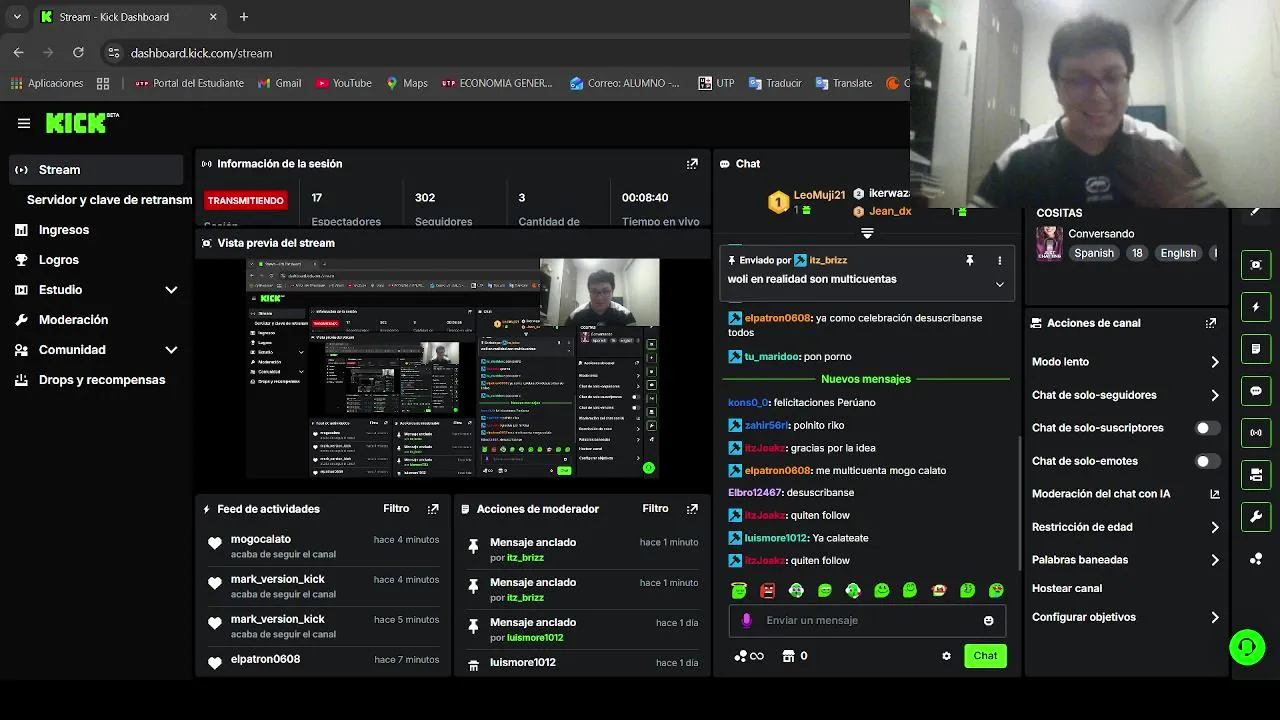The height and width of the screenshot is (720, 1280).
Task: Pop out the Acciones de canal panel
Action: tap(1211, 323)
